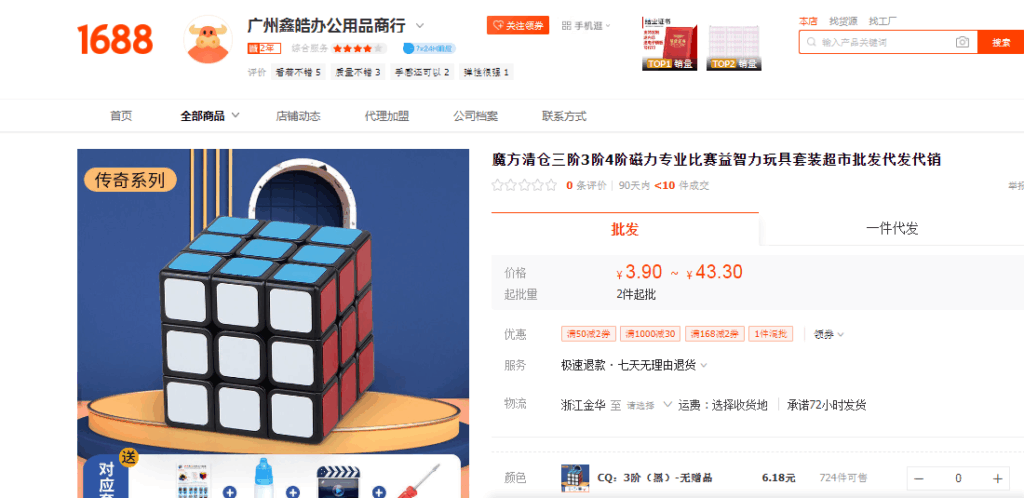Expand the 领券 coupon dropdown

pyautogui.click(x=829, y=334)
